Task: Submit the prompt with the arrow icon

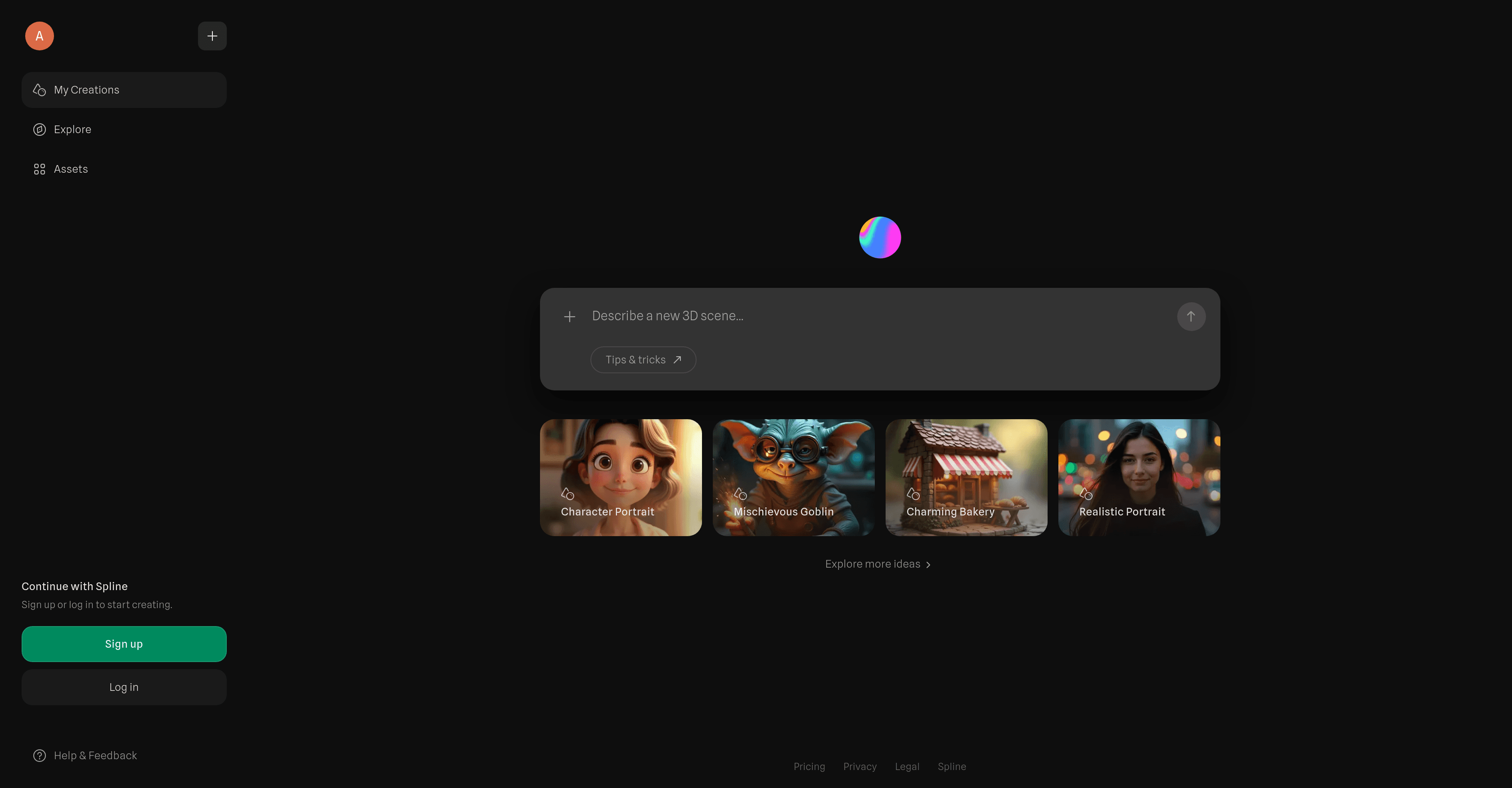Action: click(1191, 316)
